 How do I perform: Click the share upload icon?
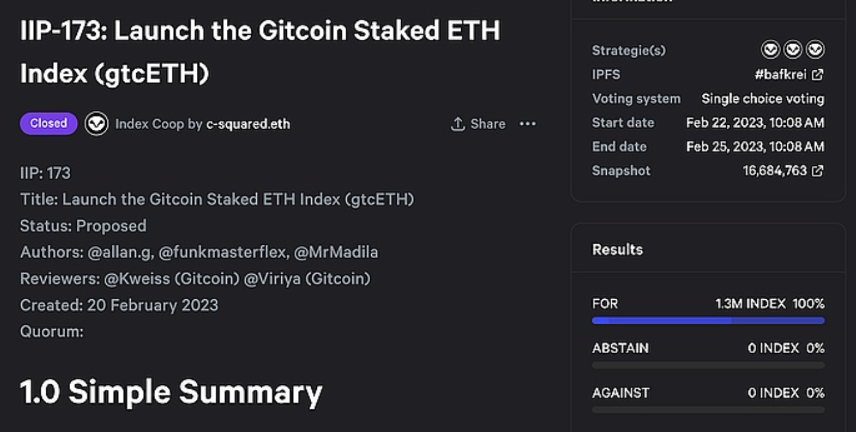(x=458, y=124)
